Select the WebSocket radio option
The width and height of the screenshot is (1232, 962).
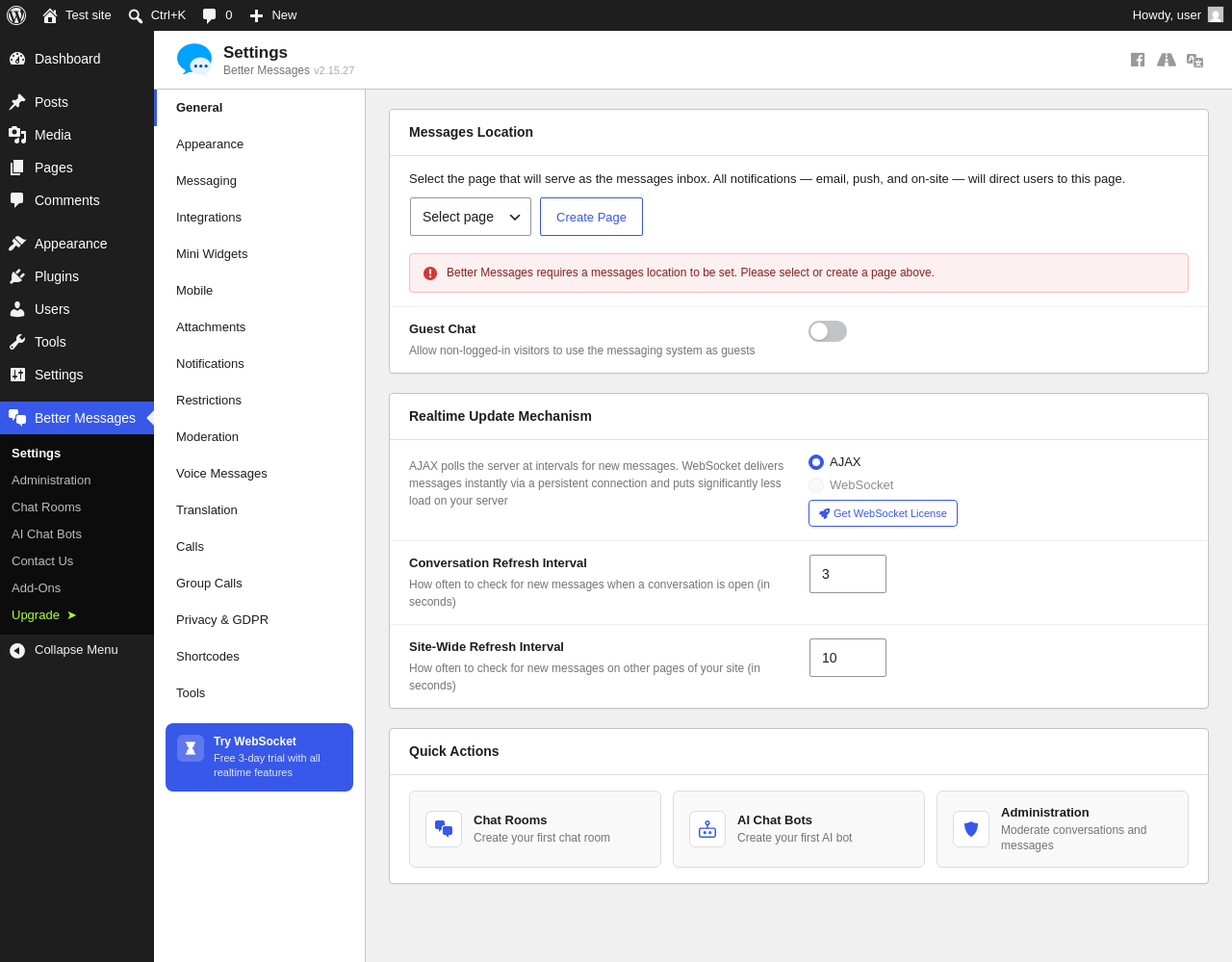click(816, 485)
